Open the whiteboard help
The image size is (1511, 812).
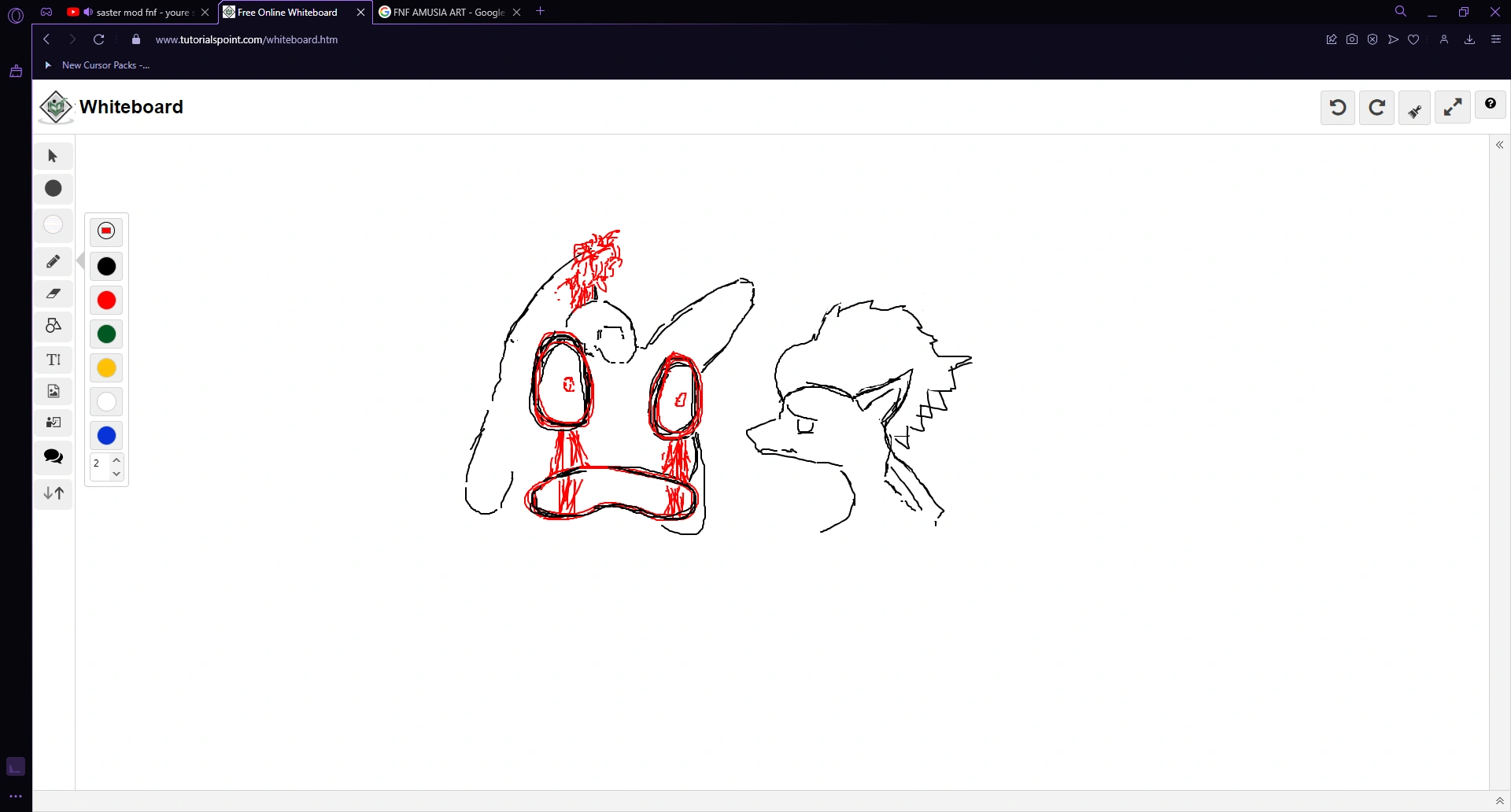pyautogui.click(x=1491, y=104)
